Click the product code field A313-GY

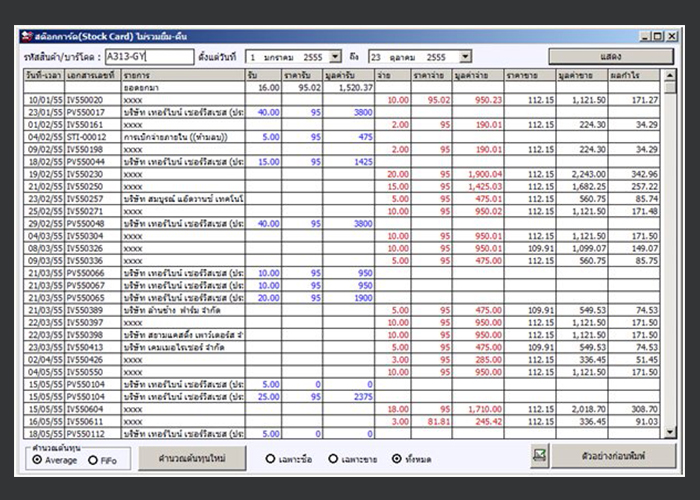[x=150, y=57]
